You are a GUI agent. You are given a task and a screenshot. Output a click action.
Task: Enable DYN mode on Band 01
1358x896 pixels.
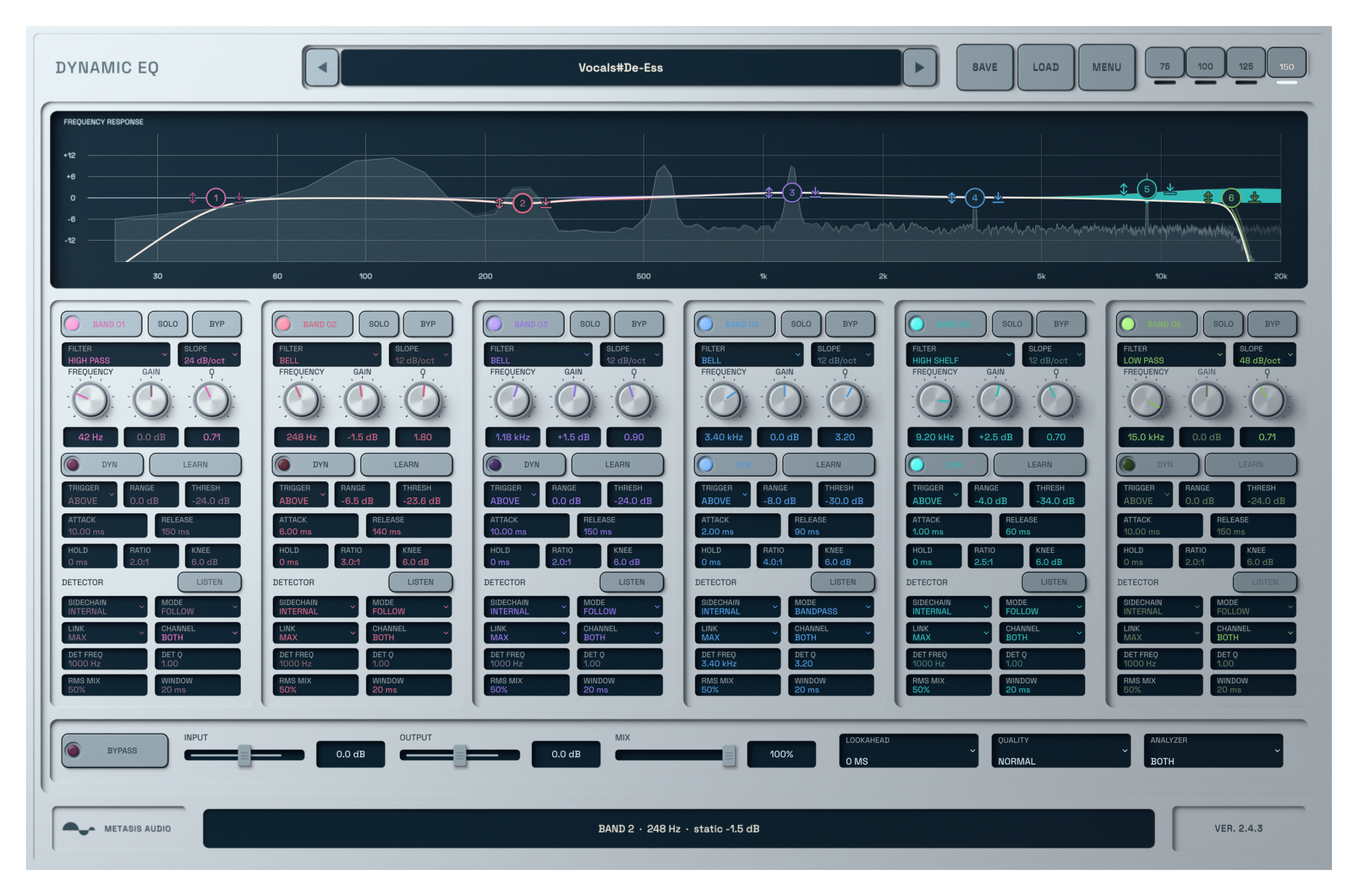pos(102,464)
